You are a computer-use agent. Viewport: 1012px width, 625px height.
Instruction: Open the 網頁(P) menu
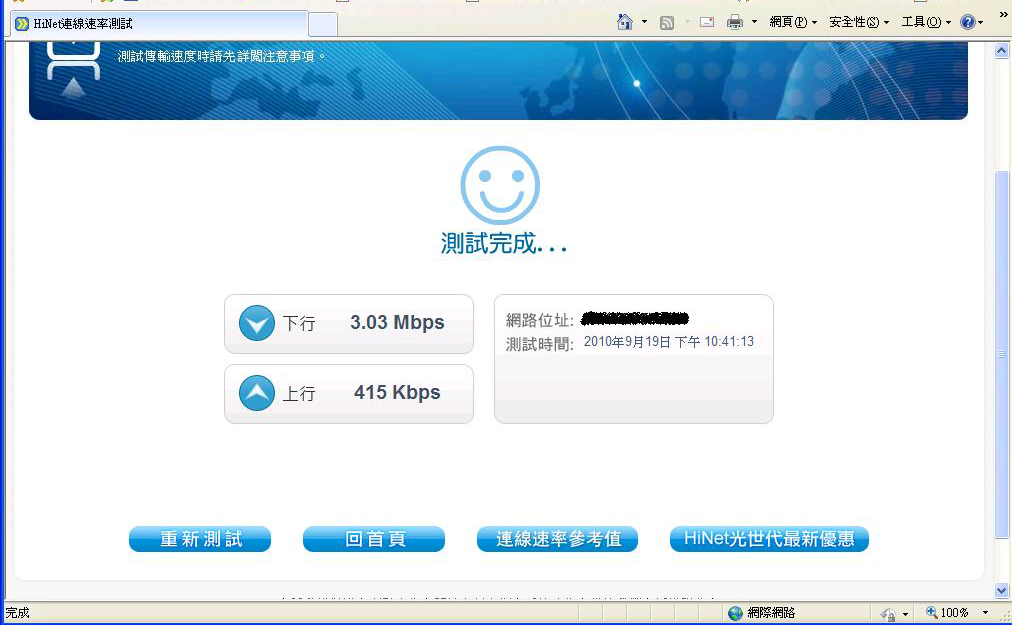(x=793, y=22)
